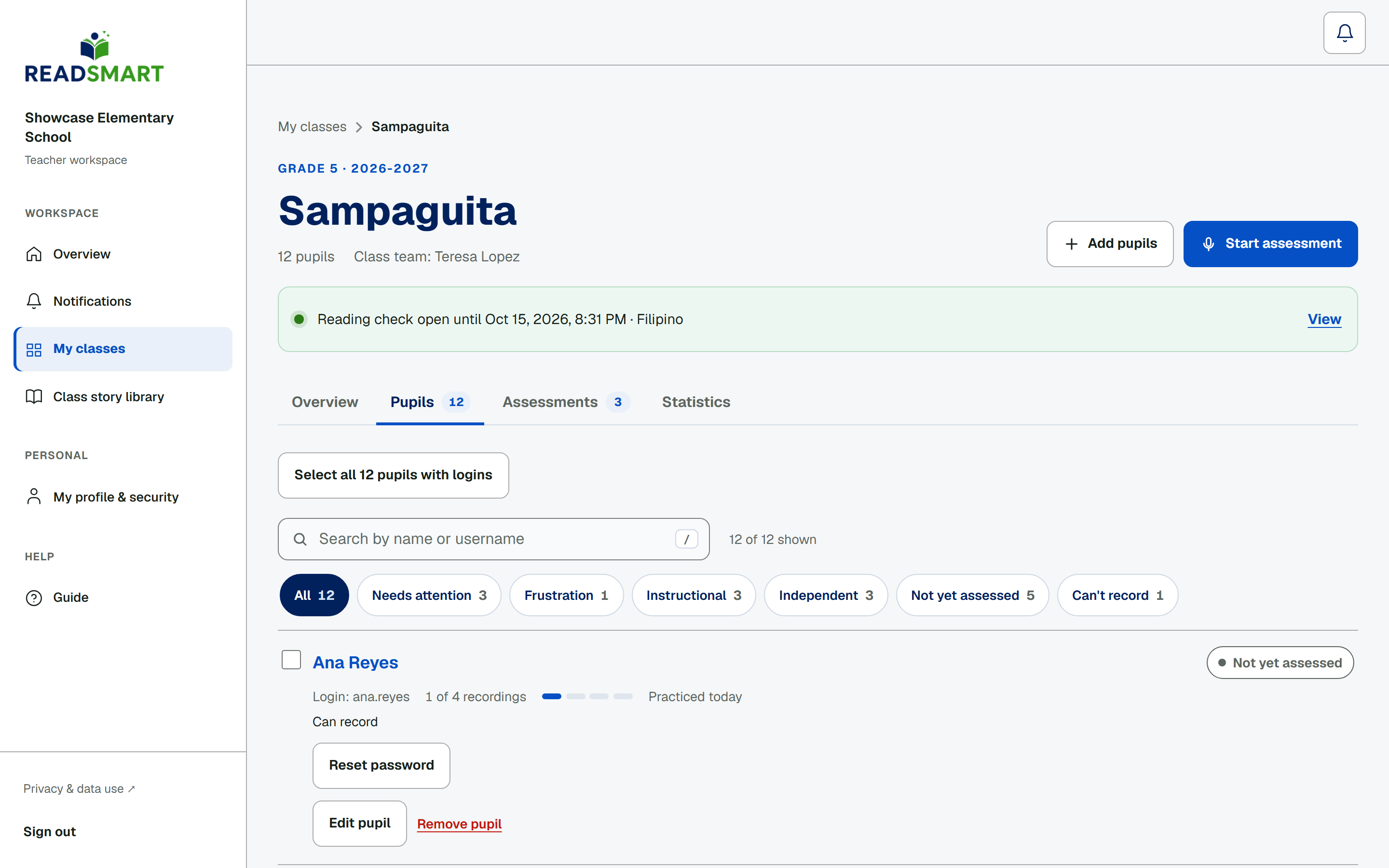Image resolution: width=1389 pixels, height=868 pixels.
Task: Open the Statistics tab
Action: coord(695,403)
